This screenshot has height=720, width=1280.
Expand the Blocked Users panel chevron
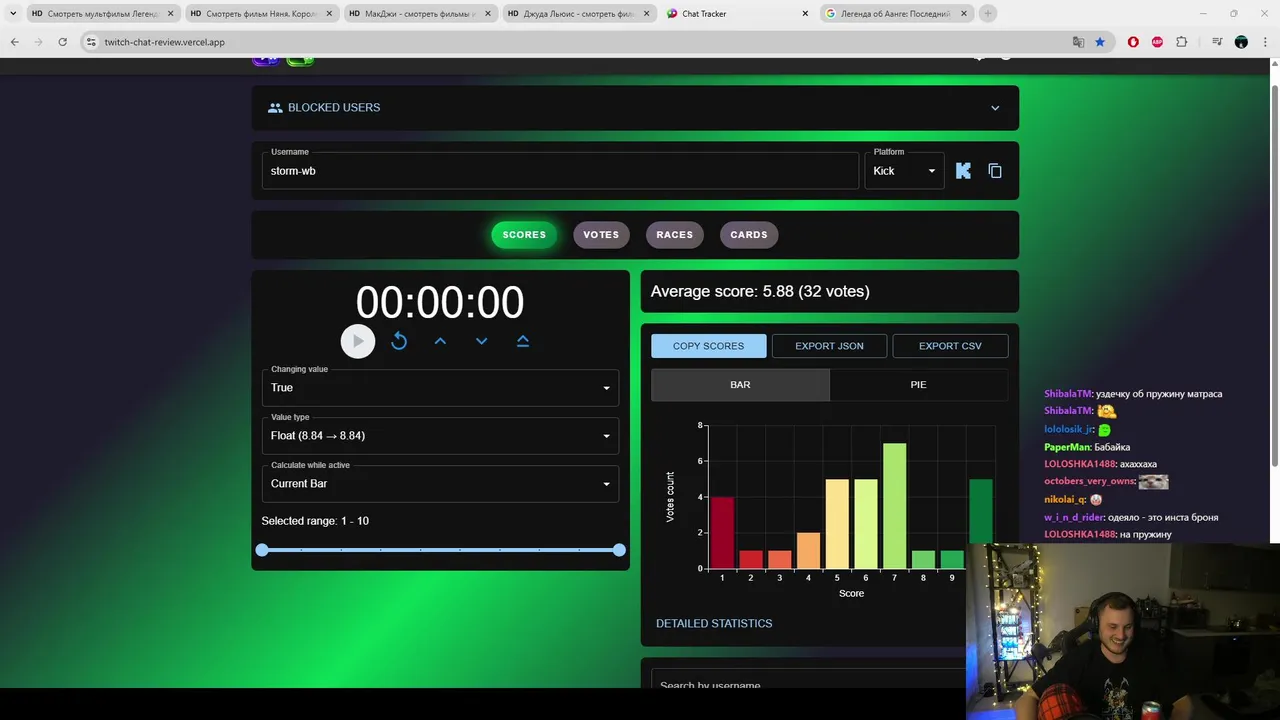click(x=995, y=108)
